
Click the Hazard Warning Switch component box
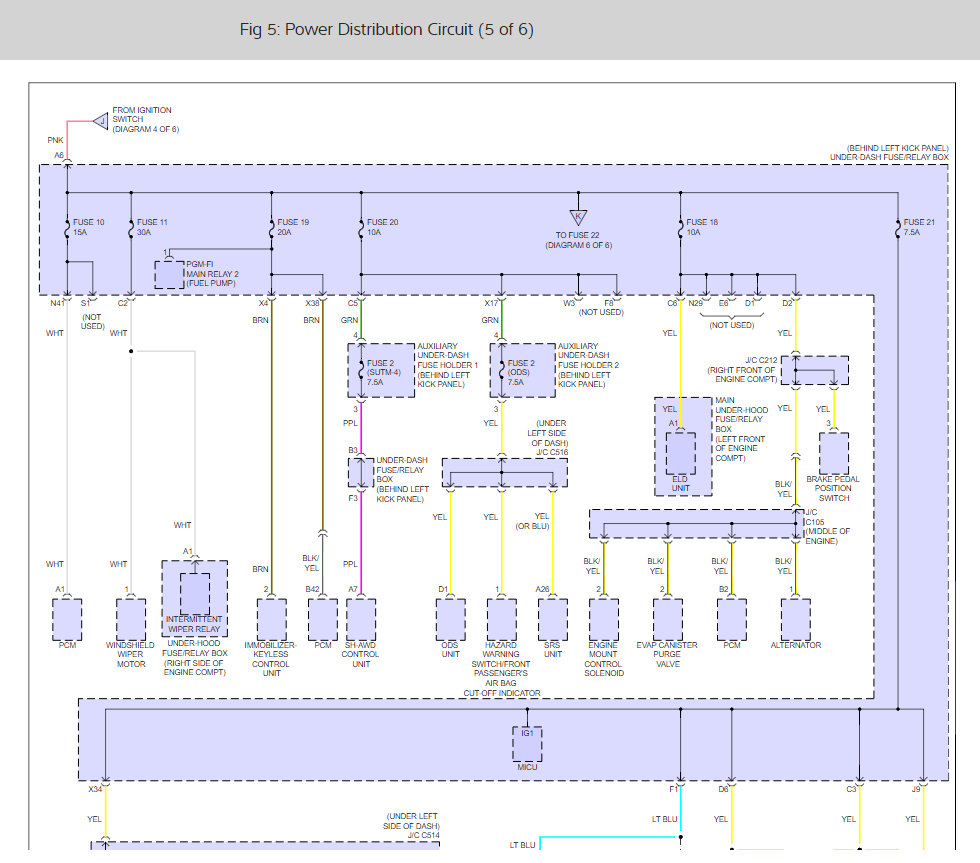pos(501,620)
